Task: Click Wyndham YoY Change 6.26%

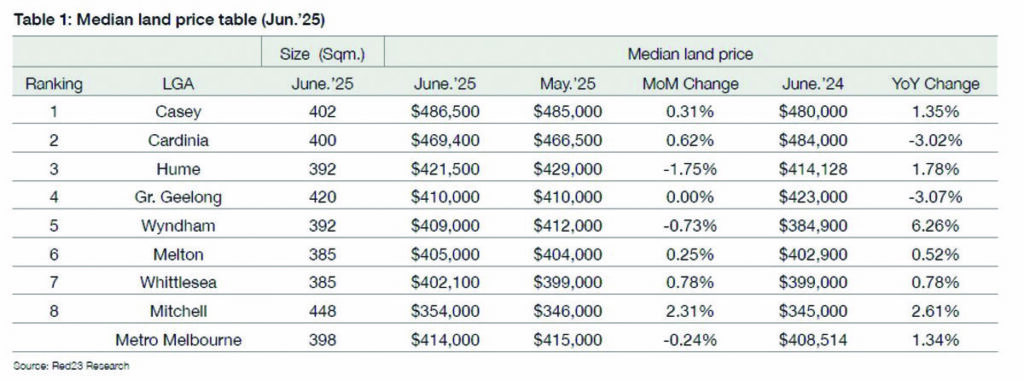Action: (935, 226)
